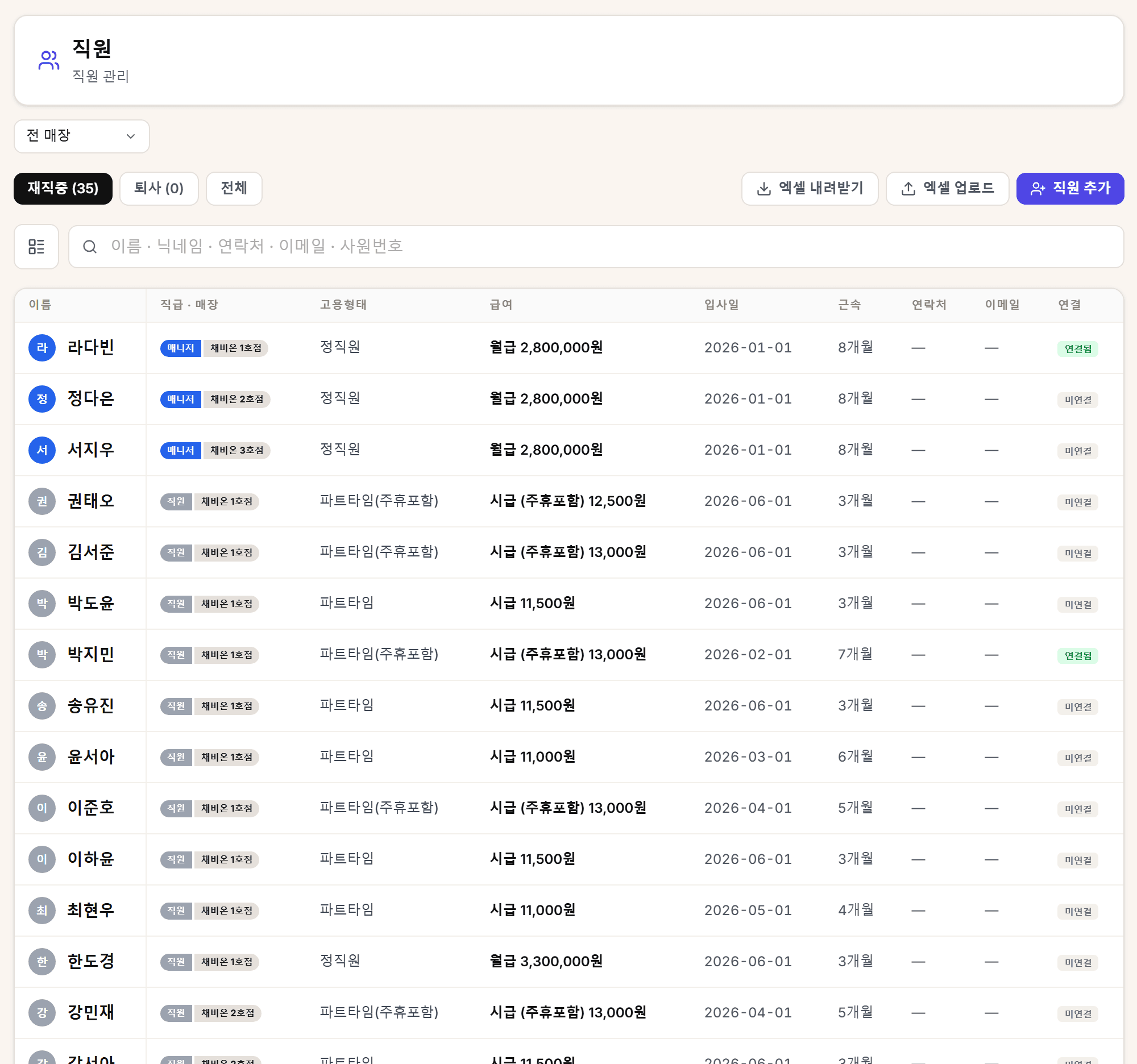Click 정다은's 채비온 2호점 store badge

click(x=236, y=399)
